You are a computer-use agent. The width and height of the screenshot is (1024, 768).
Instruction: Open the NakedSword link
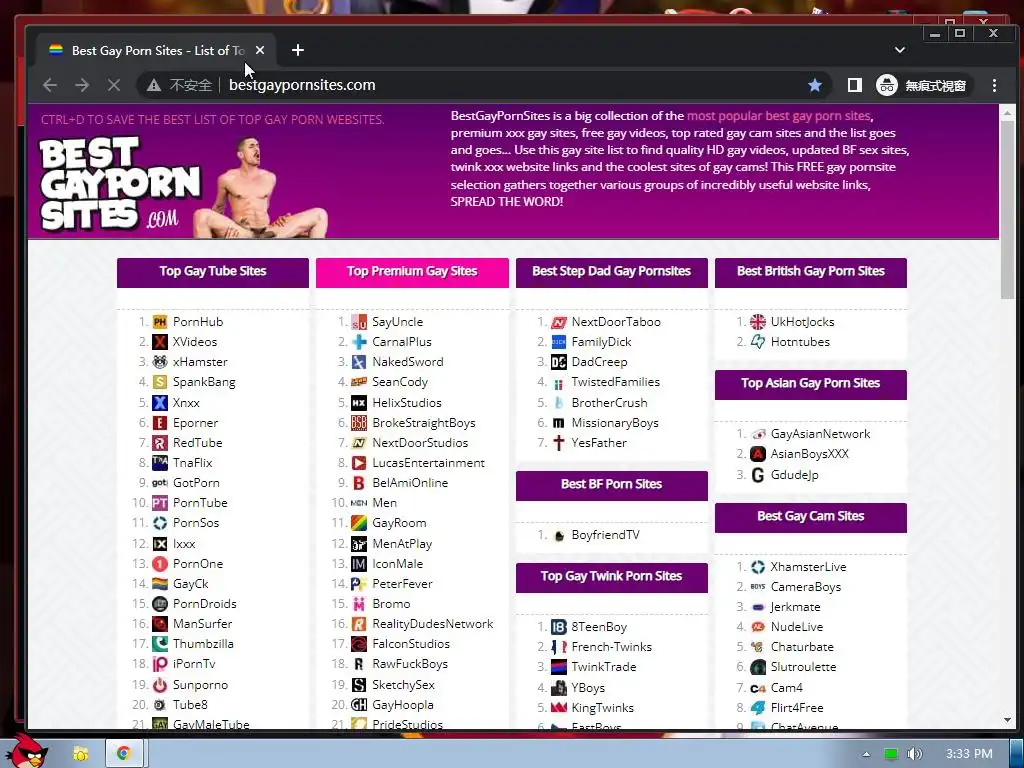(408, 362)
